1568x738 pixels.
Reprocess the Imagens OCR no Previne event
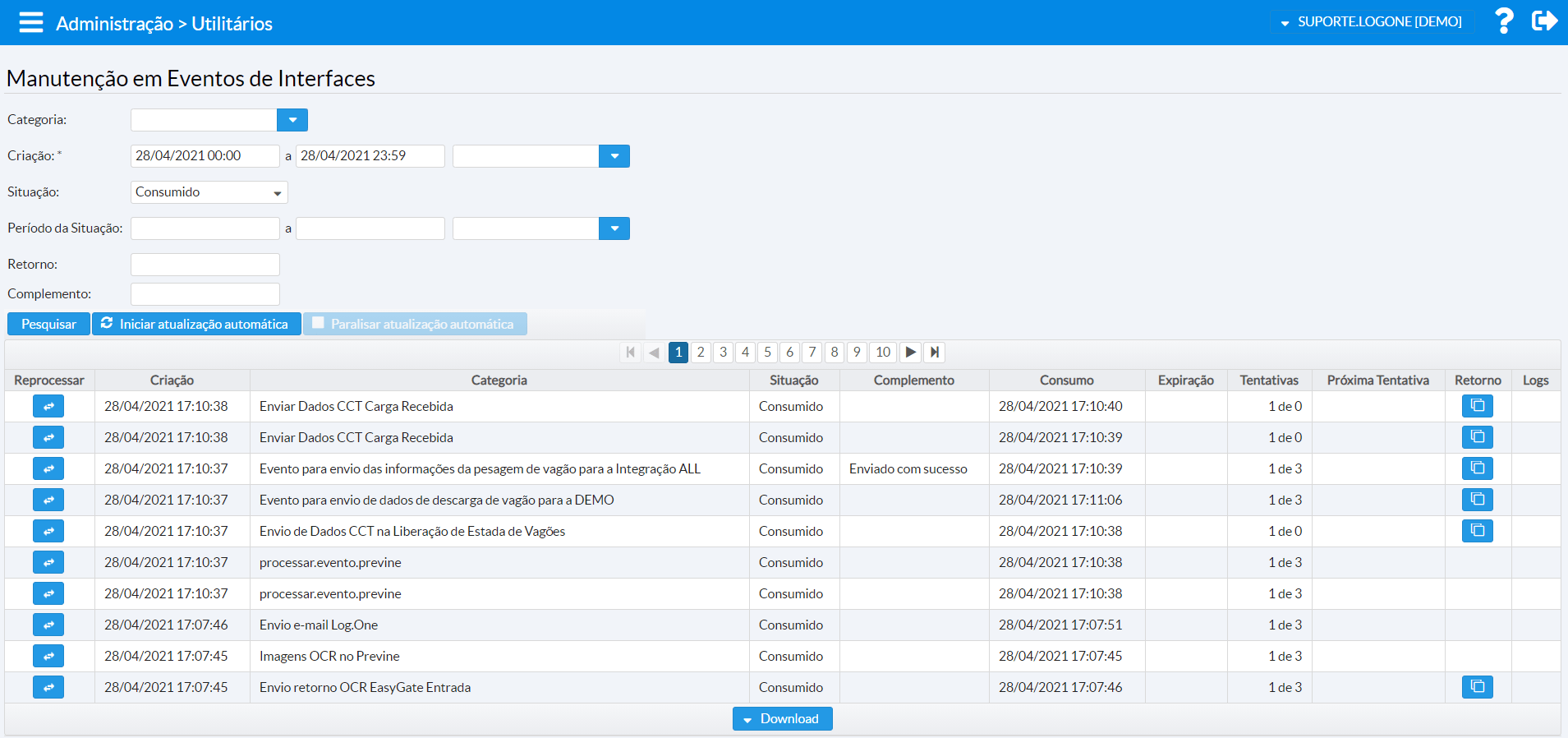(48, 656)
